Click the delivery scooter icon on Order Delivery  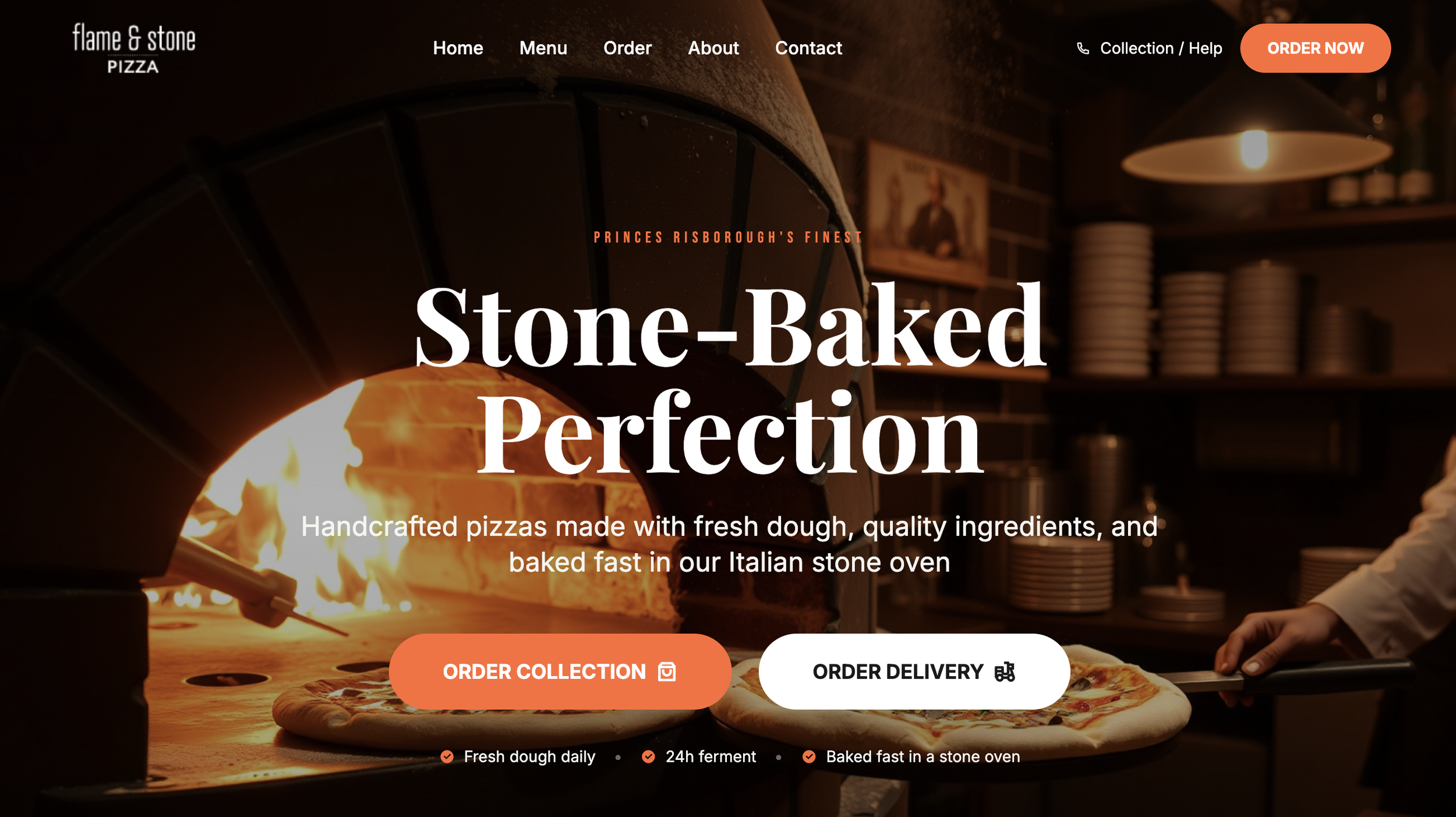[1005, 671]
